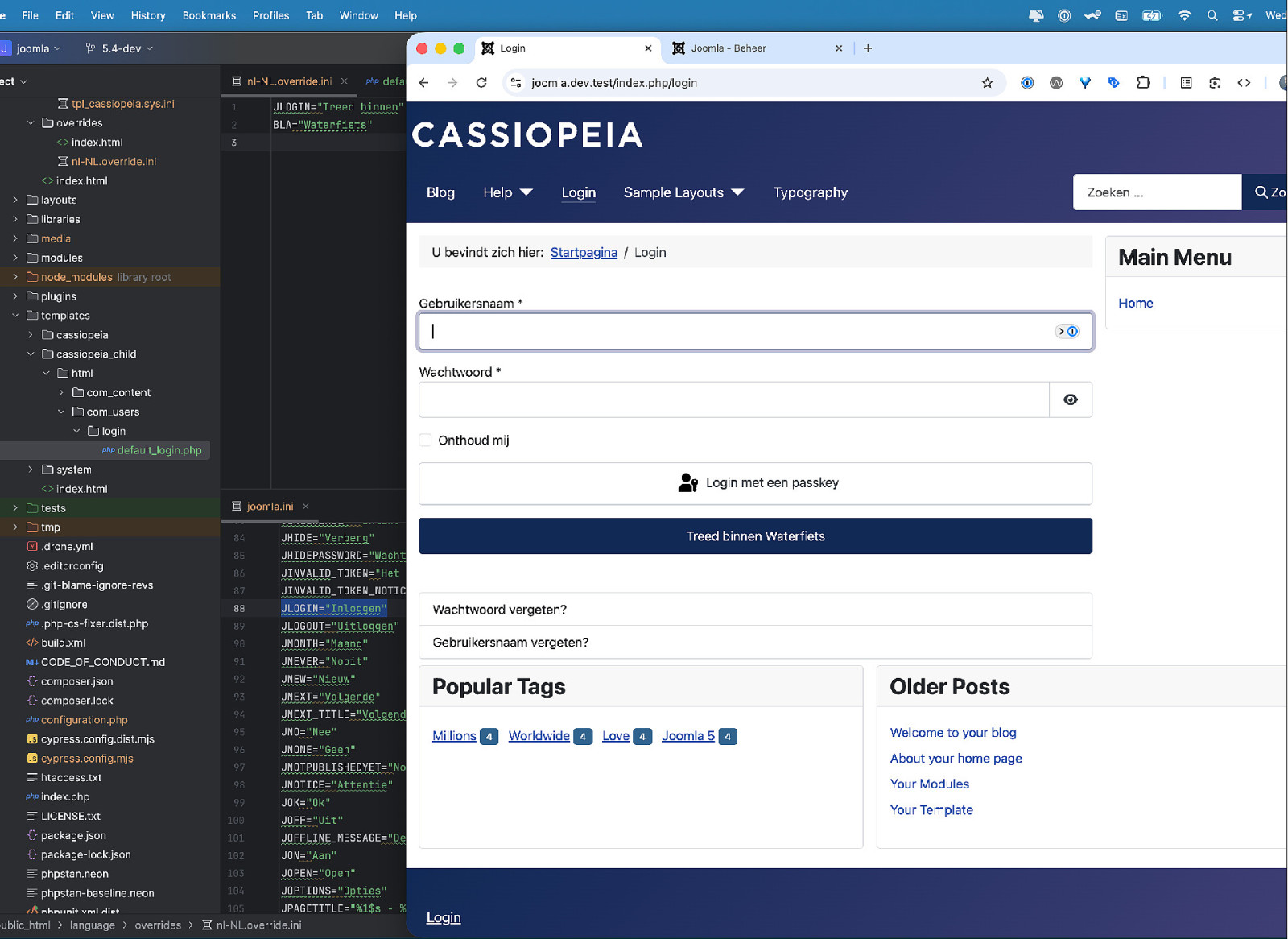The image size is (1288, 939).
Task: Open the Bookmarks menu in menu bar
Action: pos(208,15)
